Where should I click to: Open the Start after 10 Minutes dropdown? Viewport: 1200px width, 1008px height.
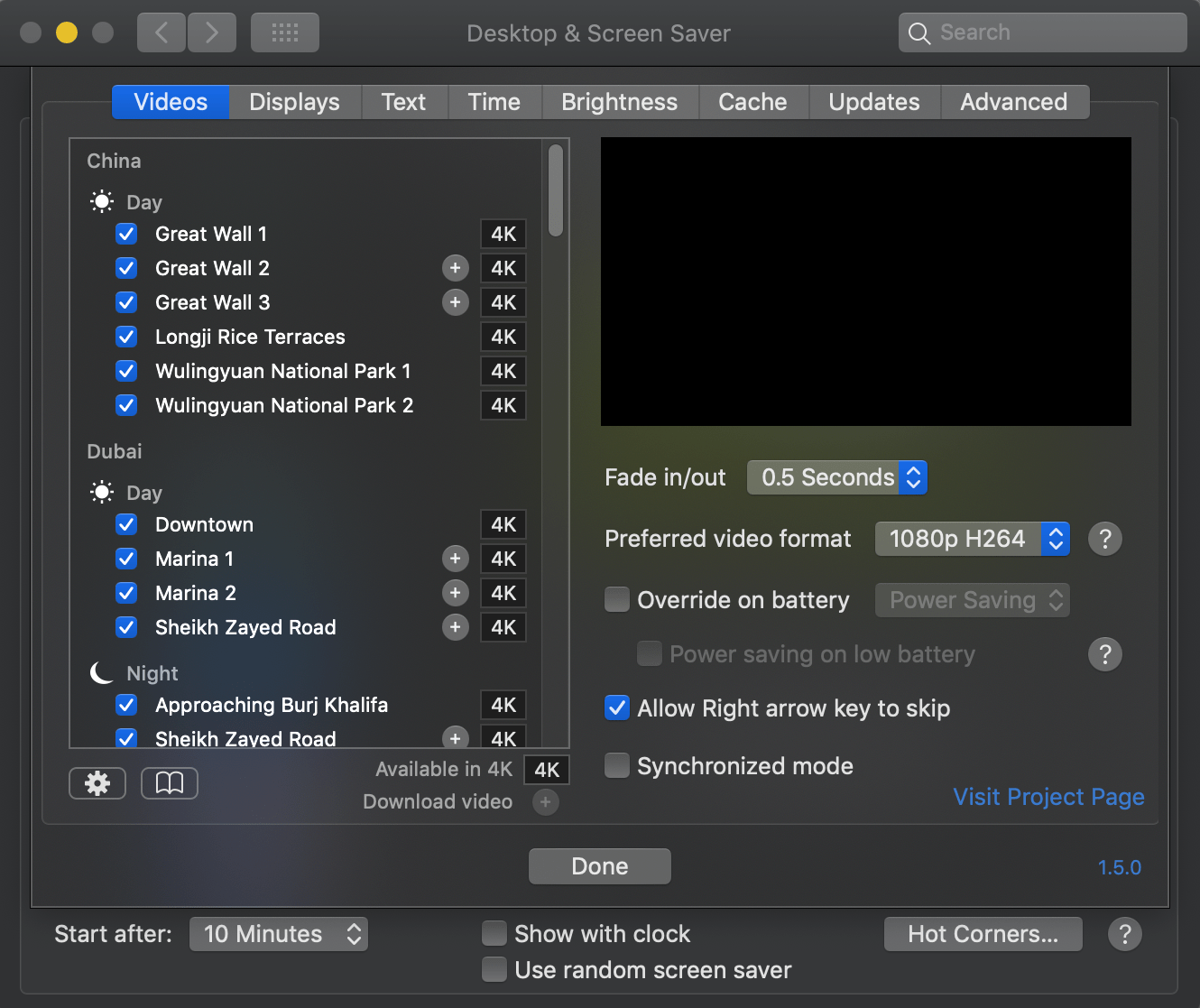(279, 934)
